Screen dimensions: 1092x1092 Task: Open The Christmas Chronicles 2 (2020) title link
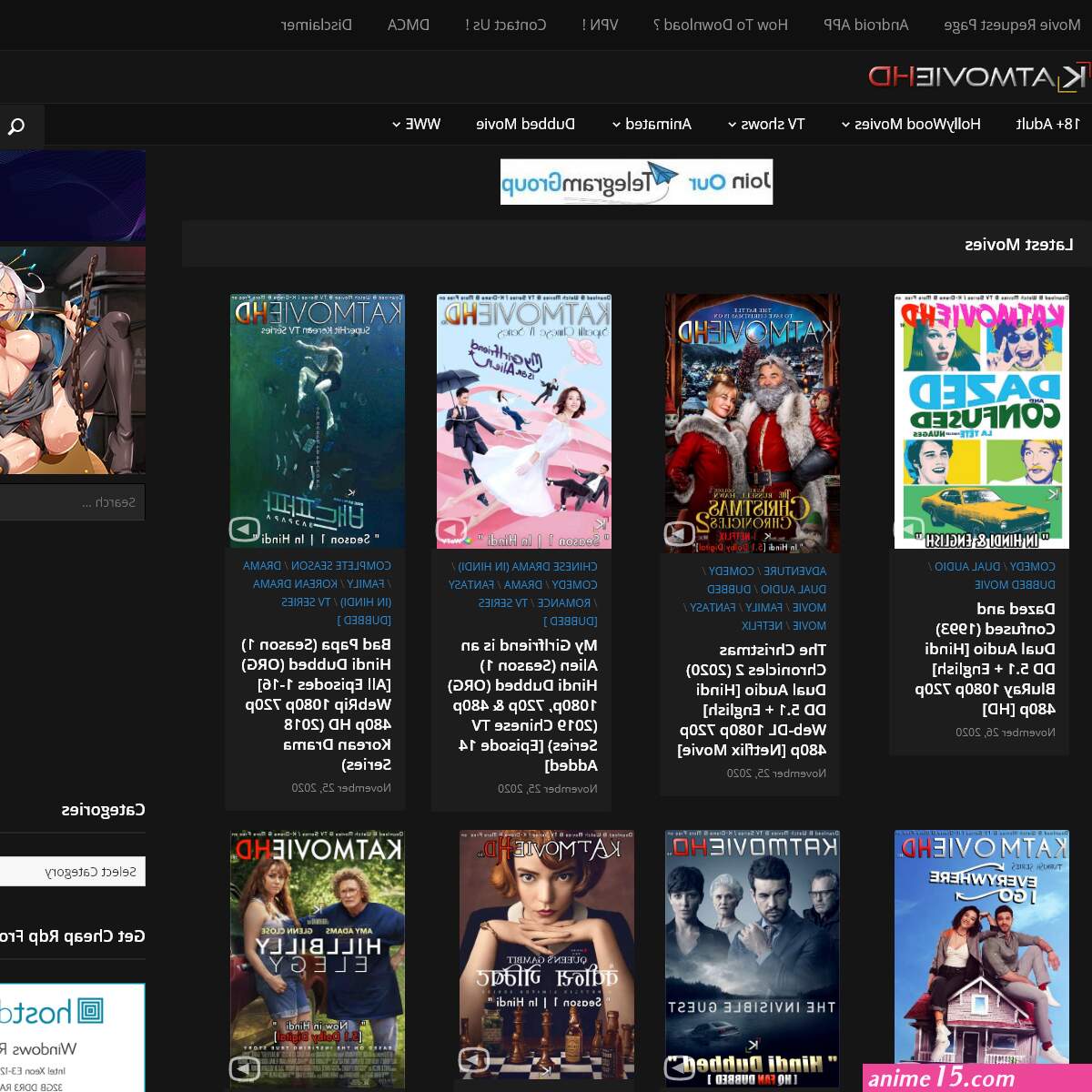pos(753,700)
